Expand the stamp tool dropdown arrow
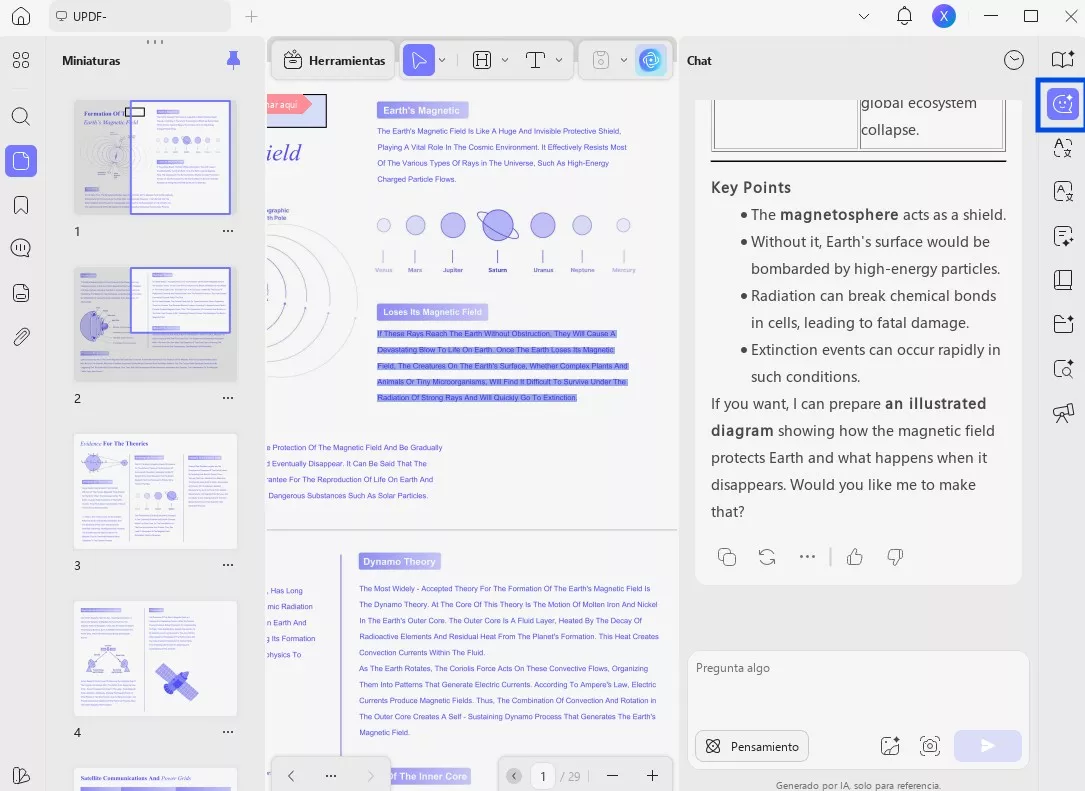This screenshot has width=1085, height=791. 623,60
